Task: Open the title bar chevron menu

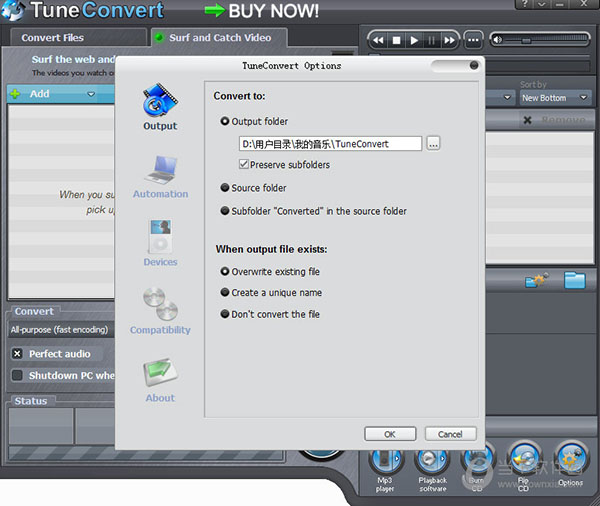Action: coord(541,4)
